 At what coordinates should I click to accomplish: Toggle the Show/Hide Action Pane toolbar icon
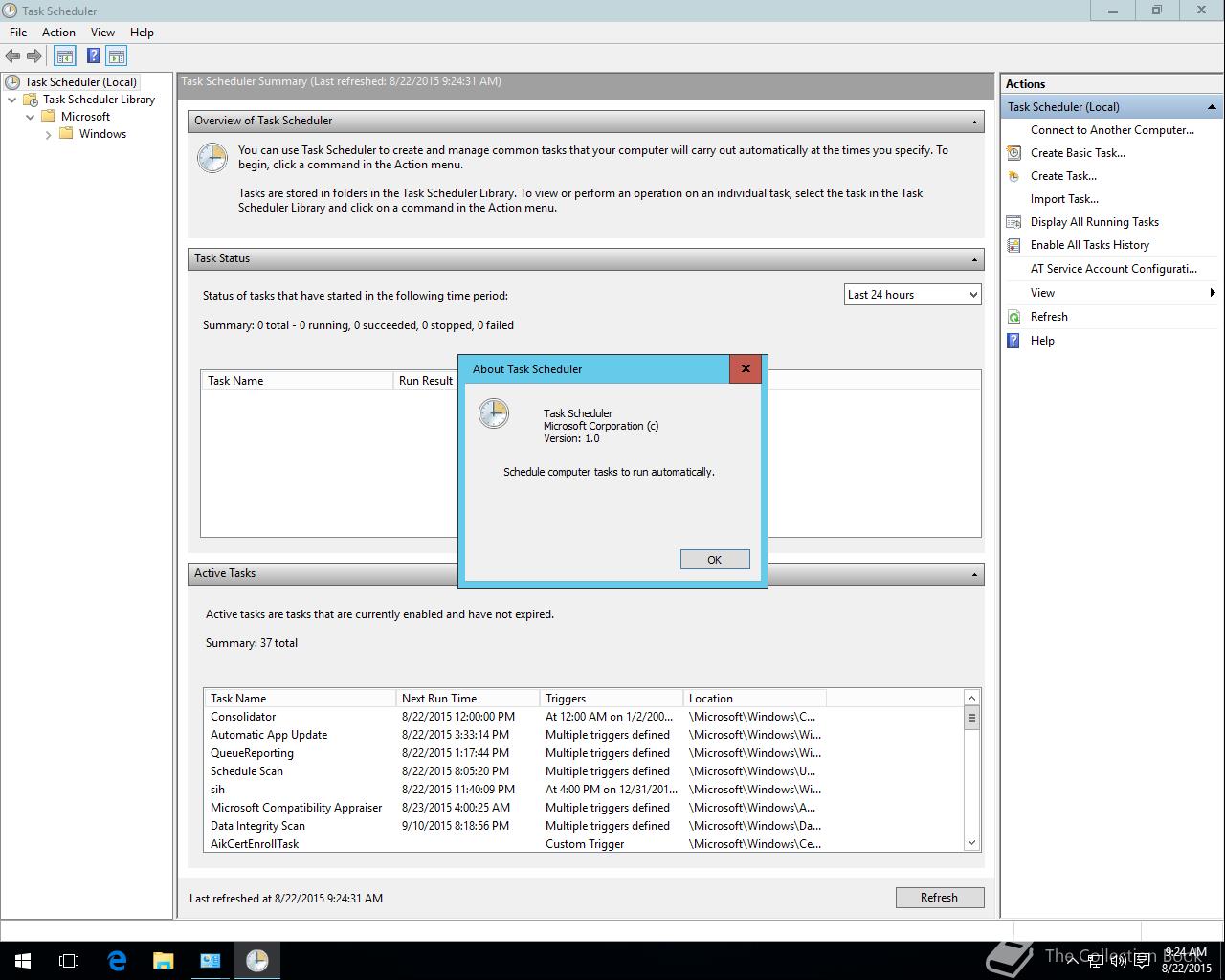(117, 56)
